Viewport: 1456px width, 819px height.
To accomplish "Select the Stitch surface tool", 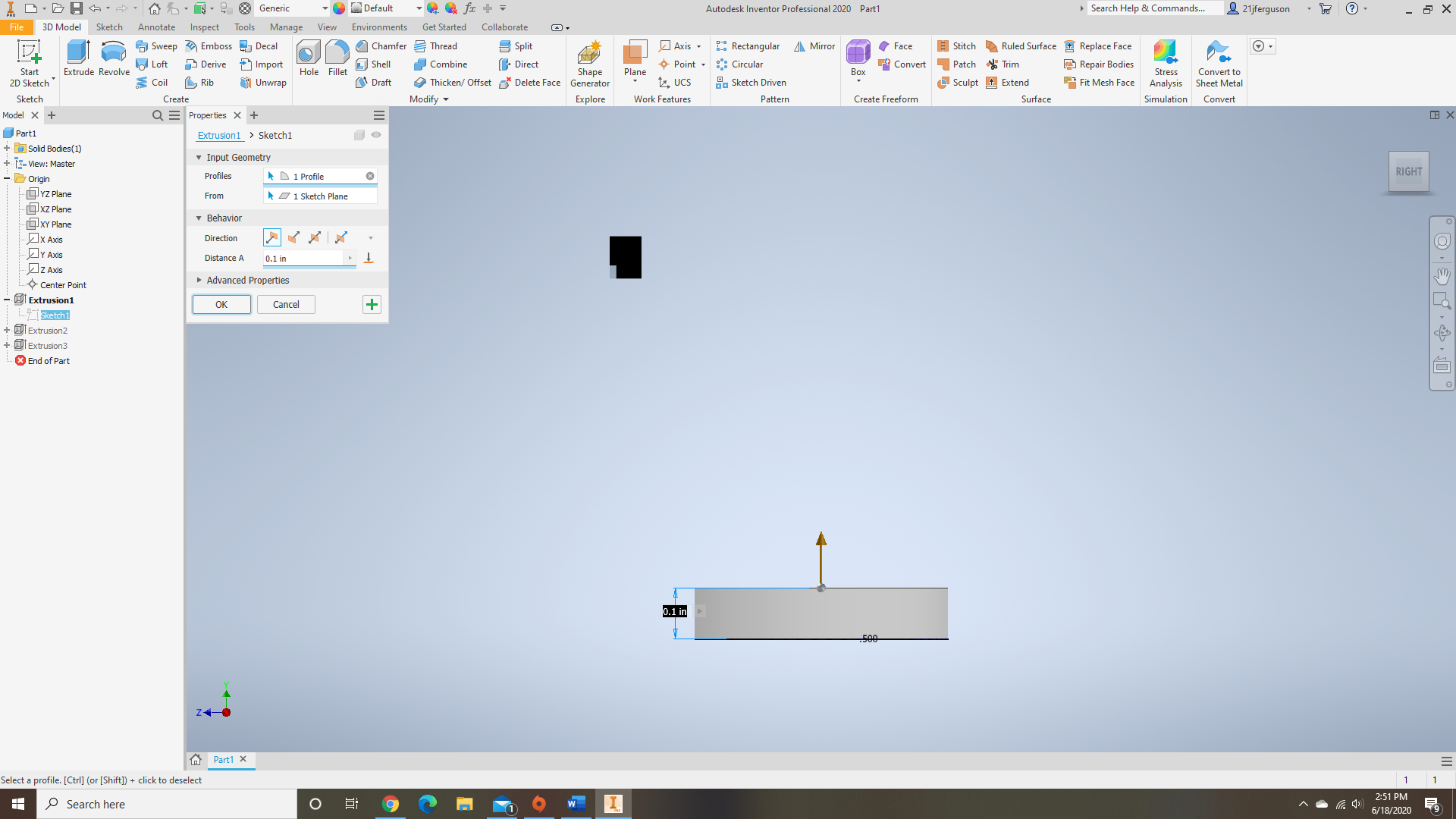I will point(956,46).
